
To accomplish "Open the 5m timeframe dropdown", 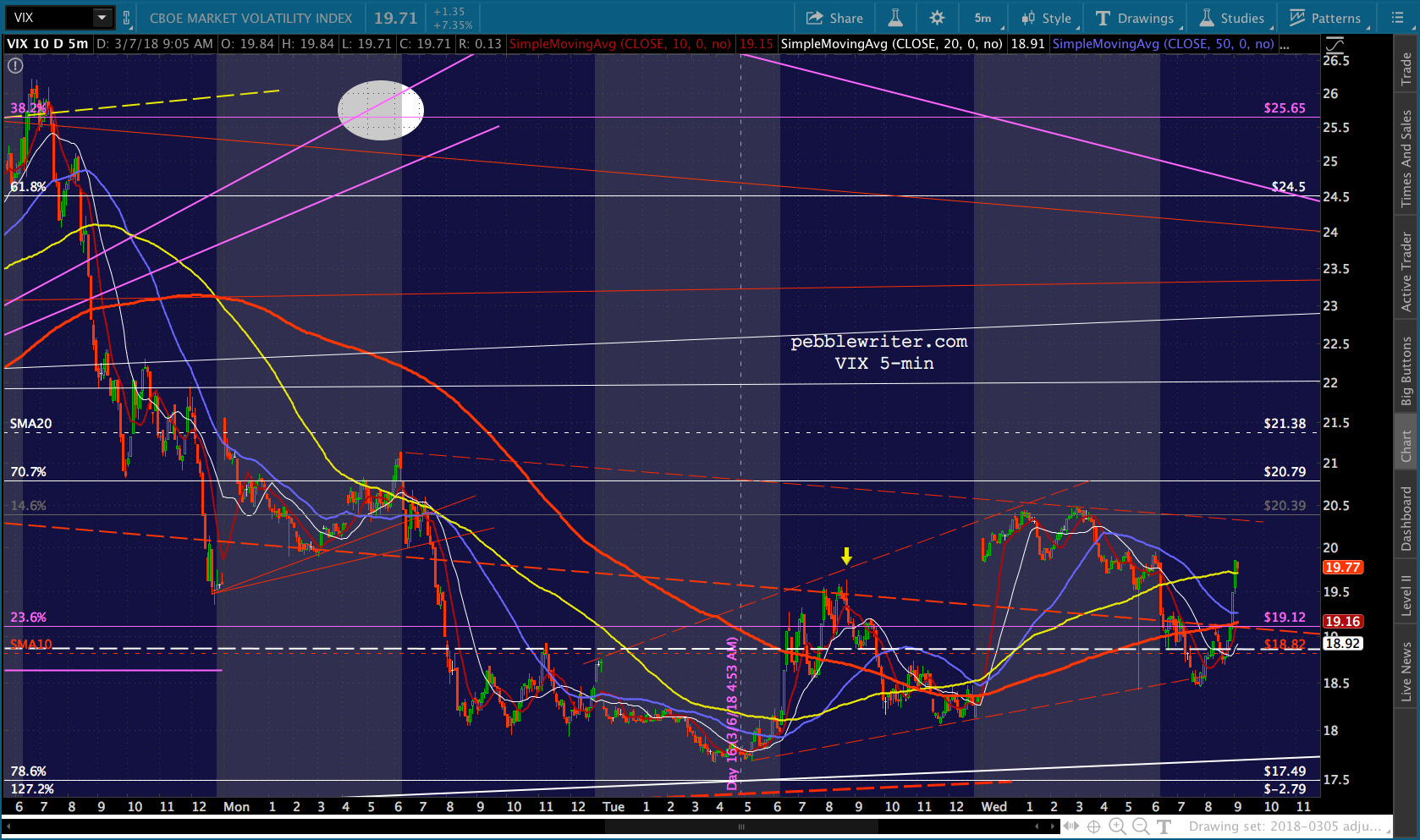I will pyautogui.click(x=985, y=18).
